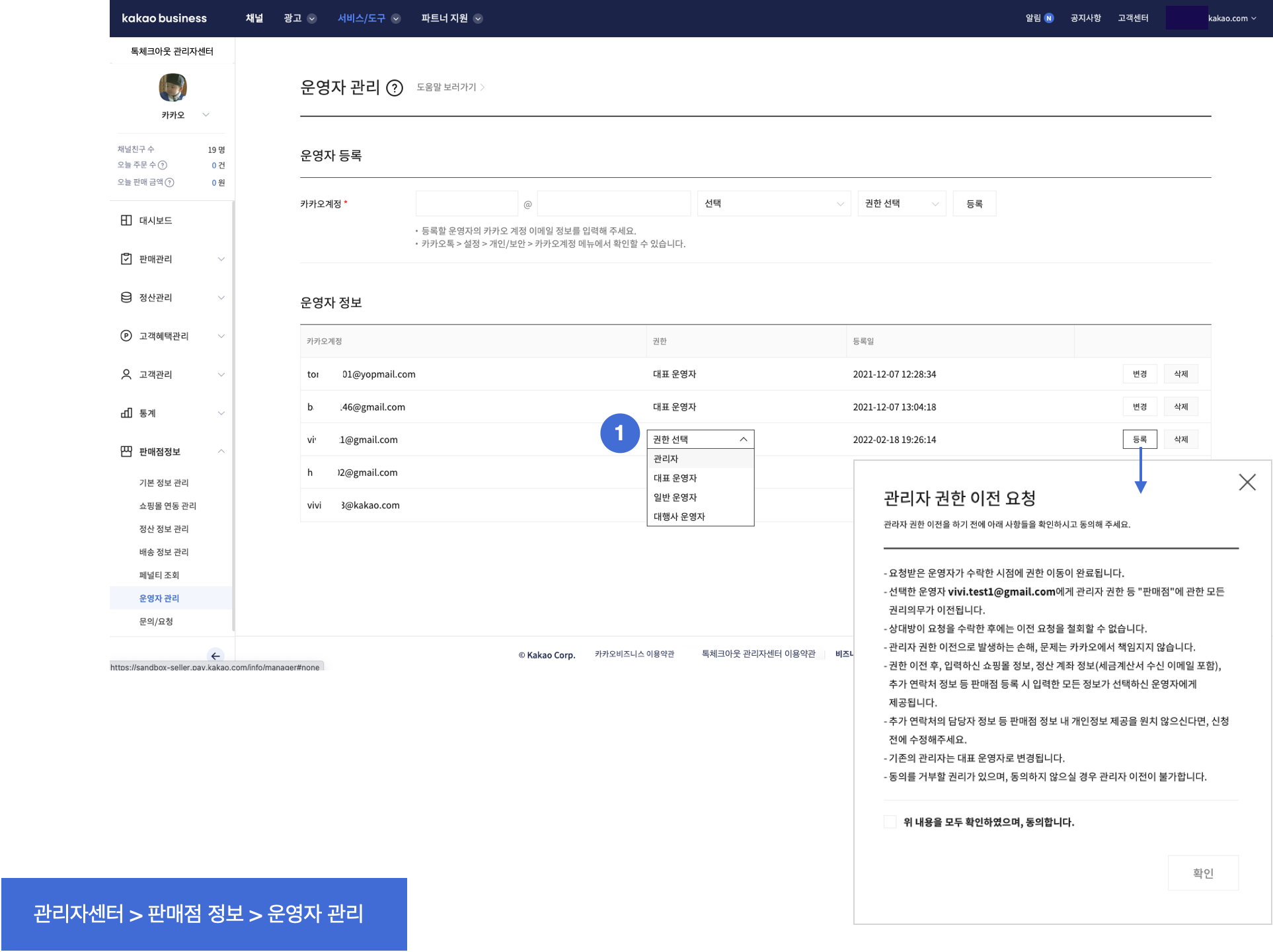This screenshot has height=952, width=1273.
Task: Click the Kakao account ID input field
Action: point(467,204)
